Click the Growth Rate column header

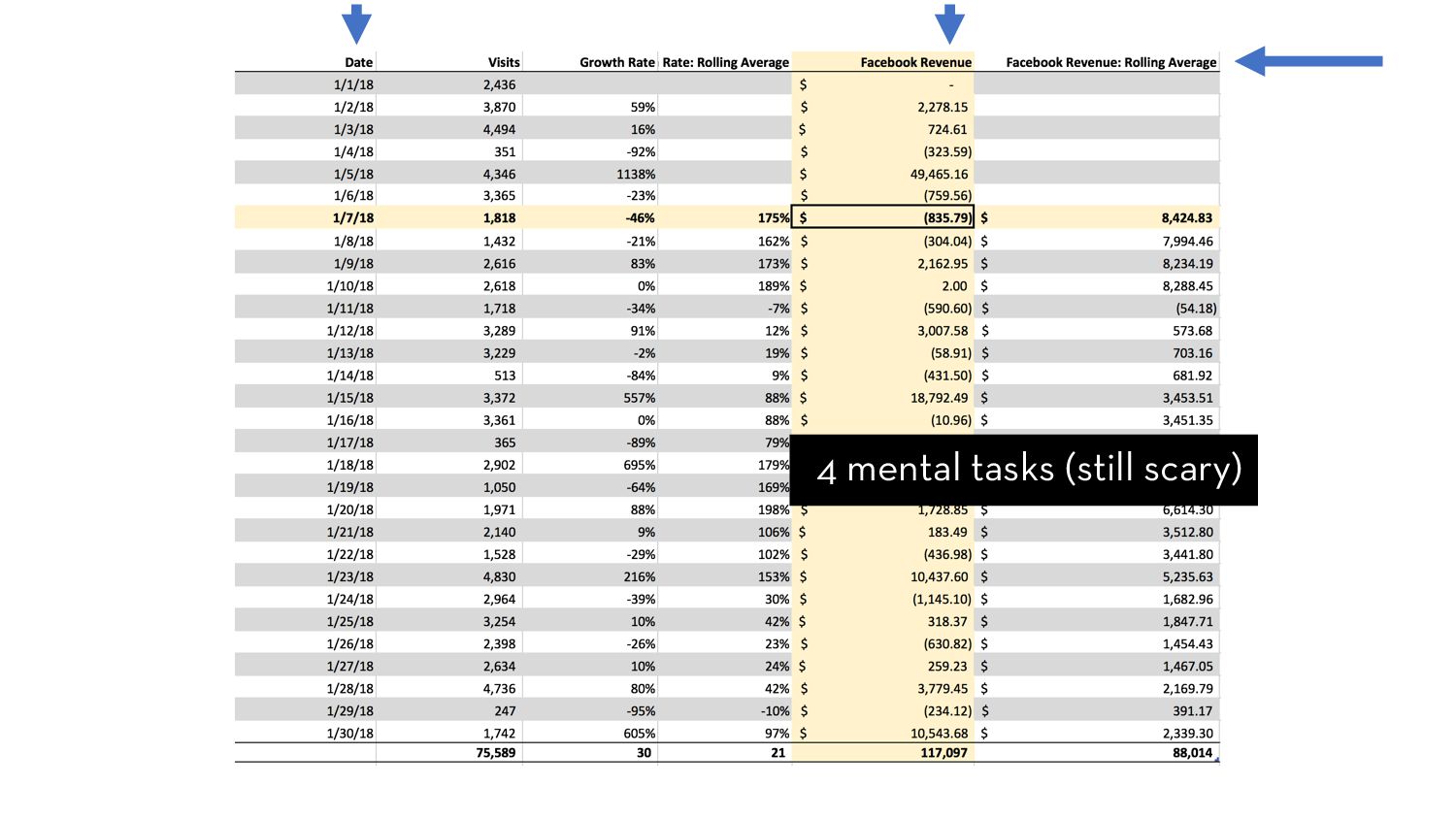point(617,62)
